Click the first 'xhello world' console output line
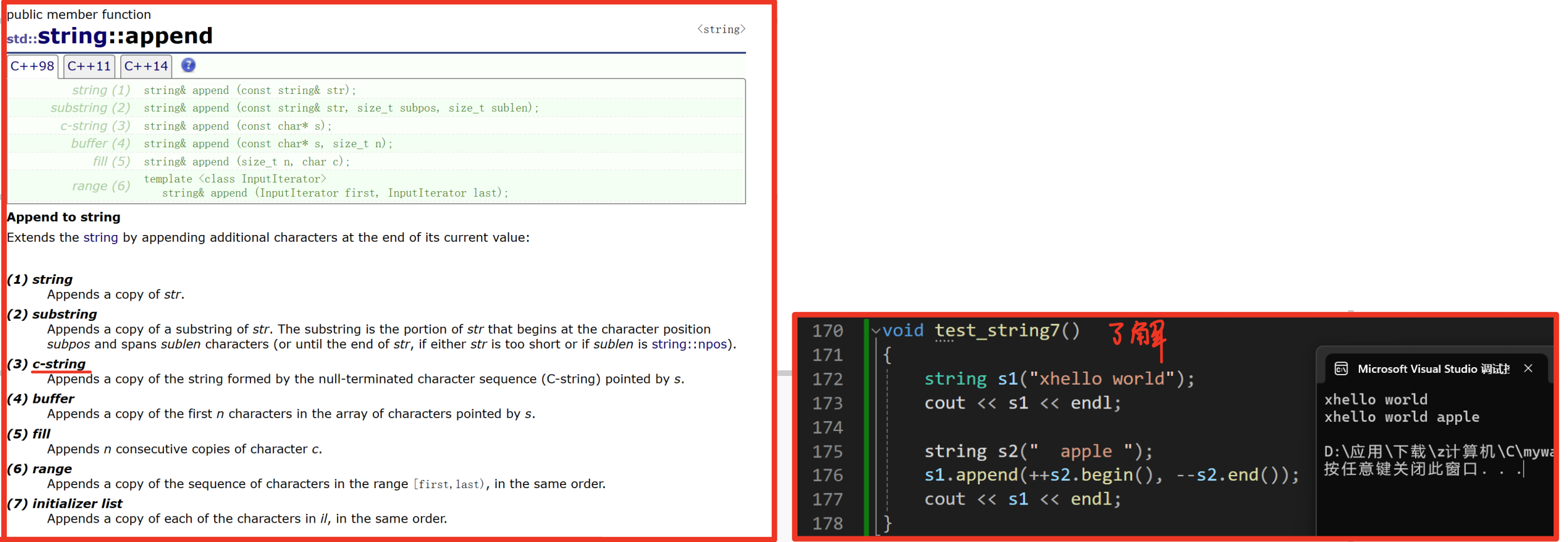This screenshot has height=542, width=1568. pos(1376,400)
